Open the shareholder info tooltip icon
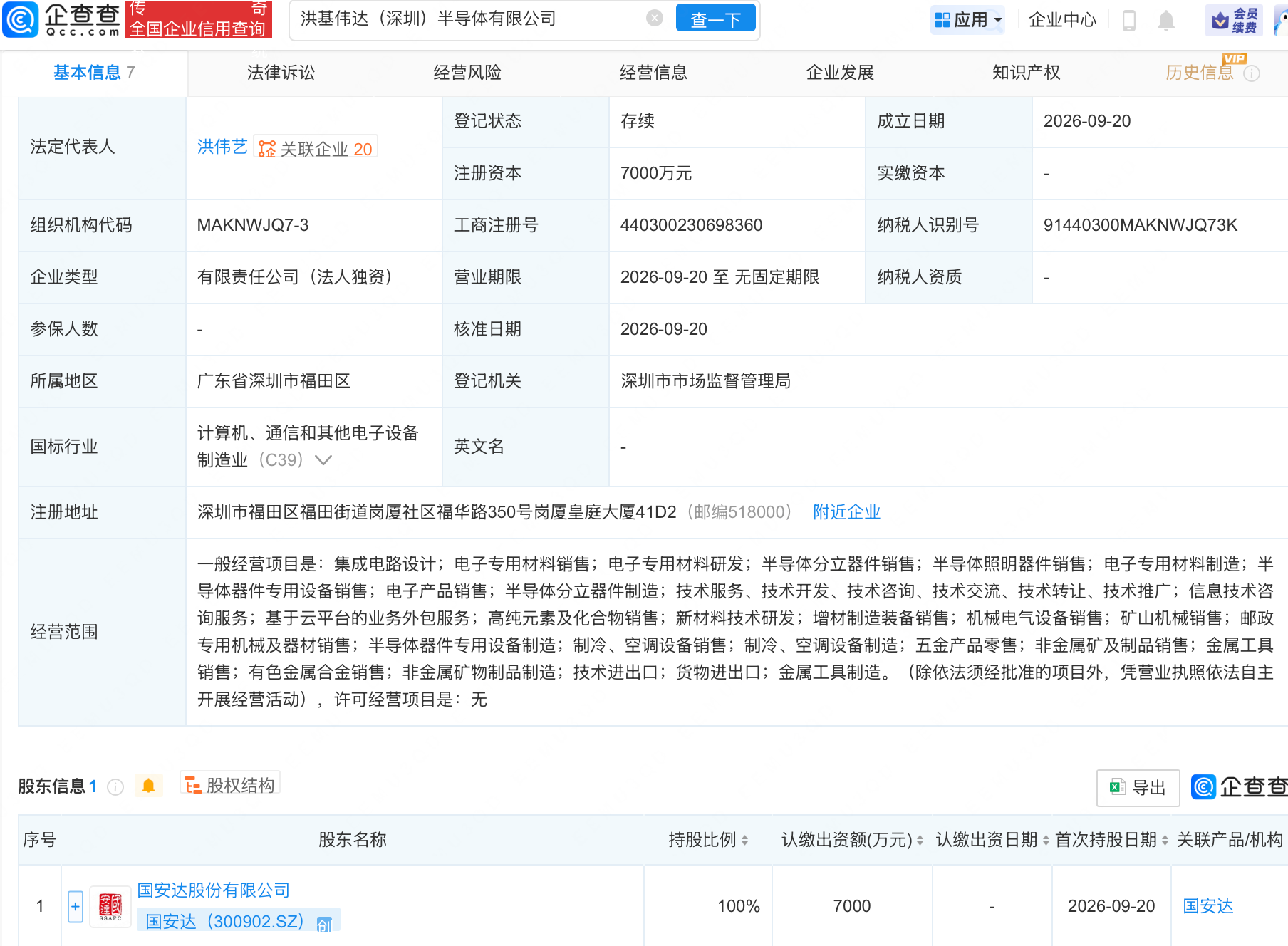Viewport: 1288px width, 946px height. 115,786
